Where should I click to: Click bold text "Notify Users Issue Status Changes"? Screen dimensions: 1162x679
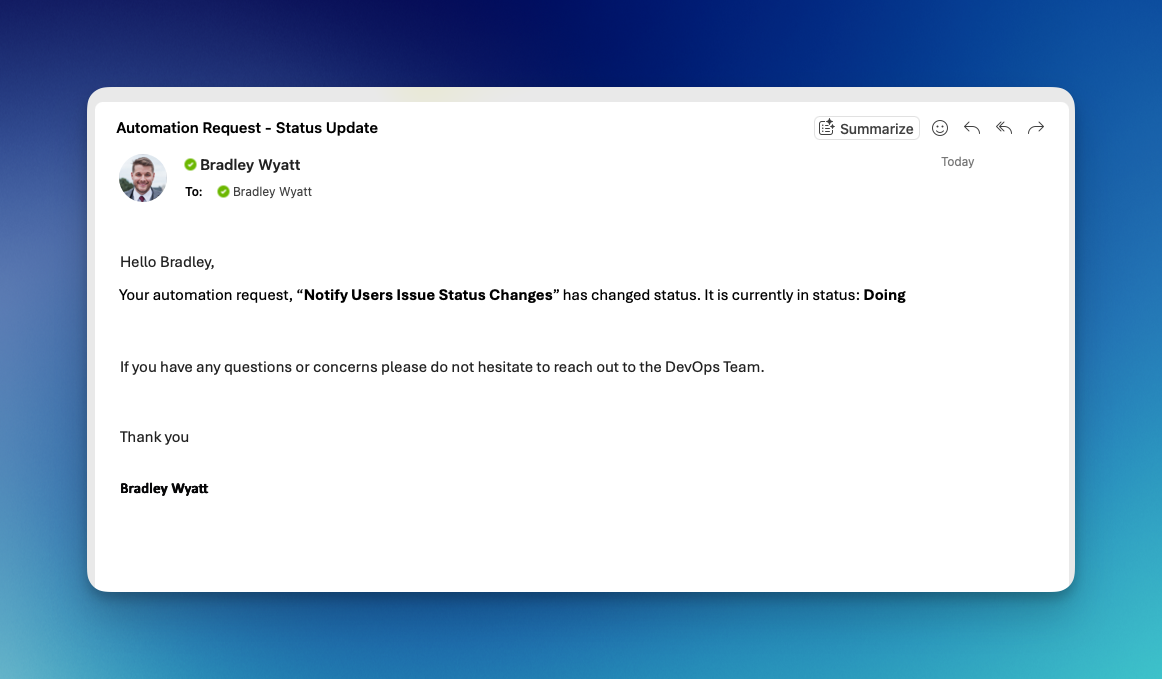(428, 295)
